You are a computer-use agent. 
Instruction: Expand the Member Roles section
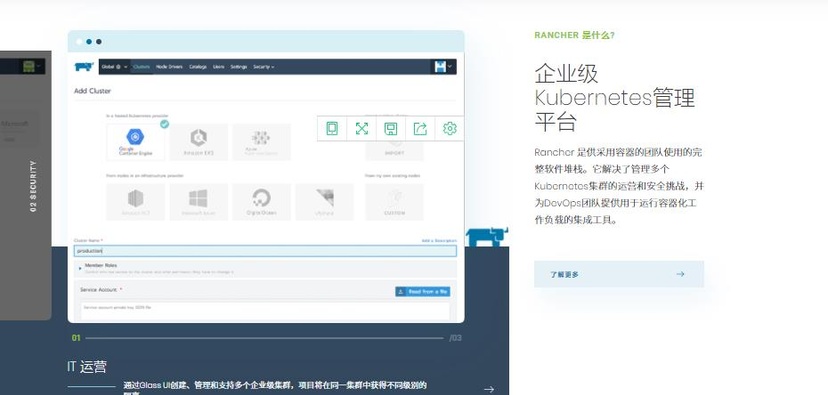(x=265, y=268)
